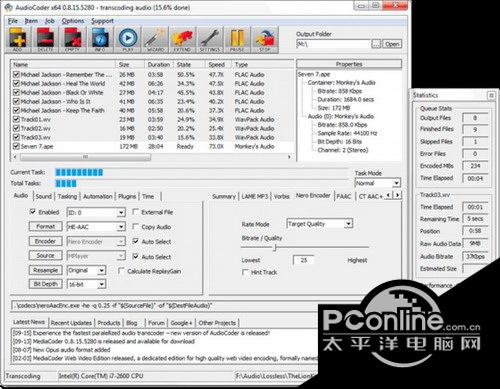Switch to the Sound tab
500x389 pixels.
point(44,196)
